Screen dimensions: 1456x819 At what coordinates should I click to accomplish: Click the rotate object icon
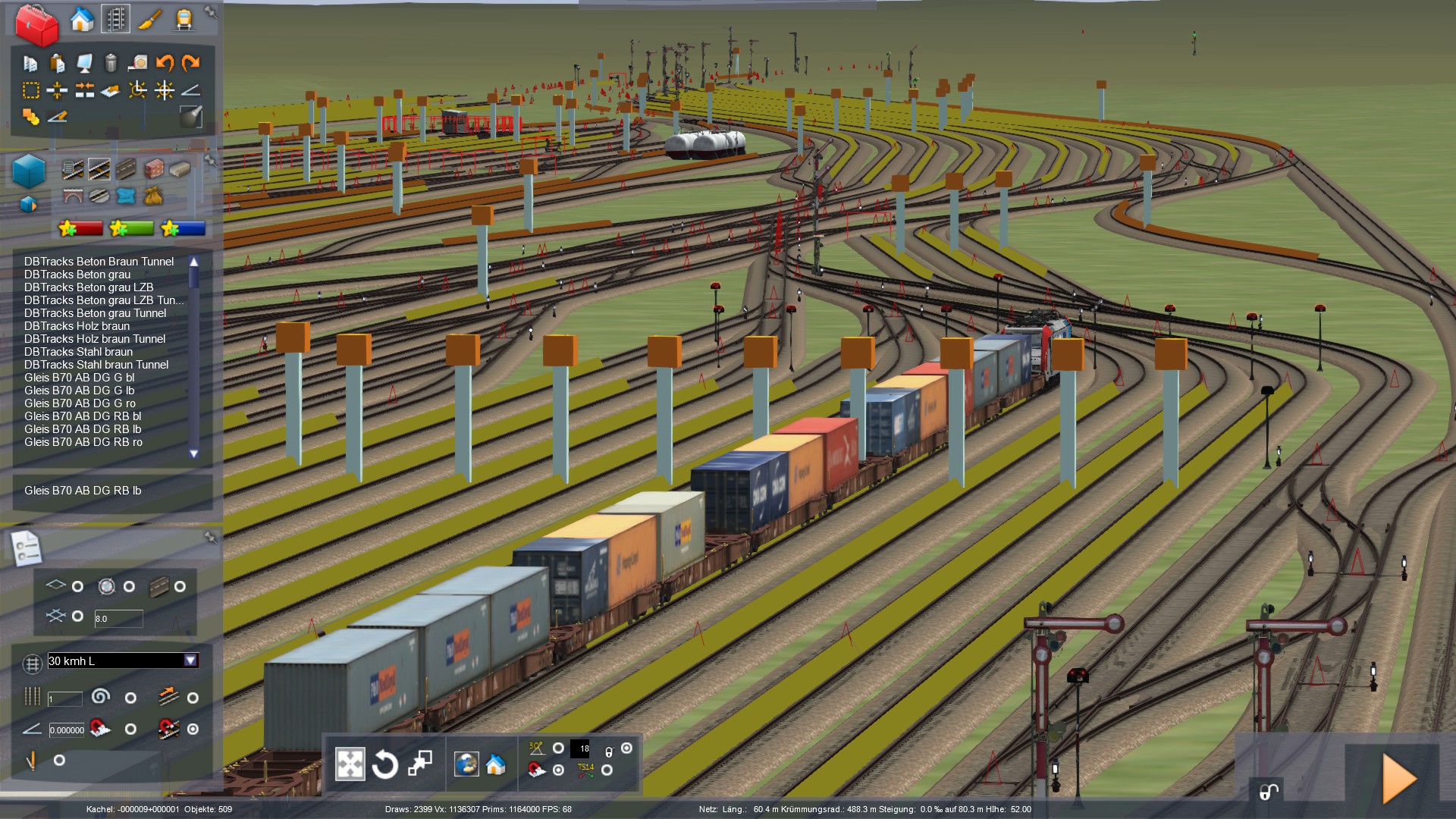coord(384,764)
